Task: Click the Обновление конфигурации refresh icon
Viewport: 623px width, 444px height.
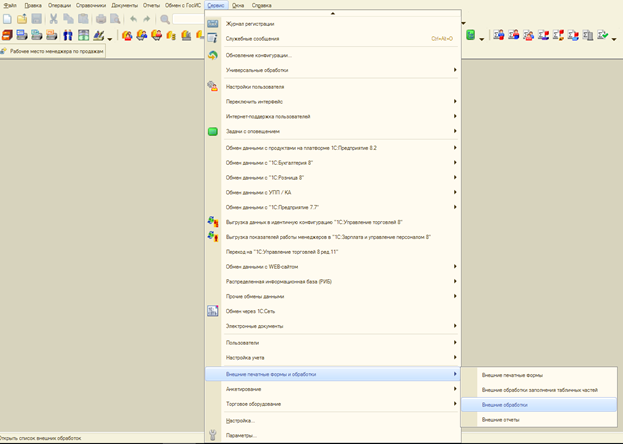Action: (x=213, y=55)
